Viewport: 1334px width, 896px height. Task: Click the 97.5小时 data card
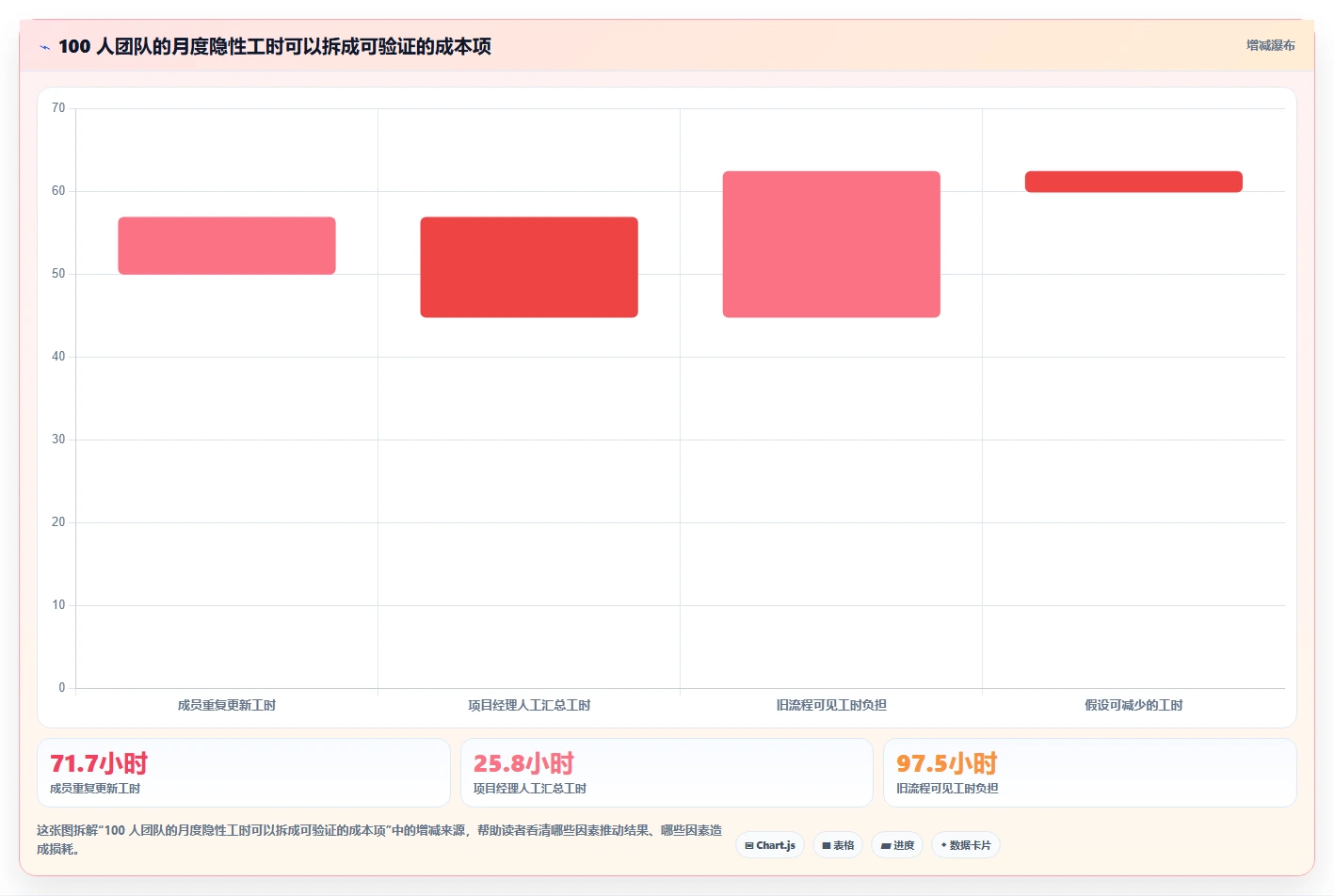[1090, 773]
